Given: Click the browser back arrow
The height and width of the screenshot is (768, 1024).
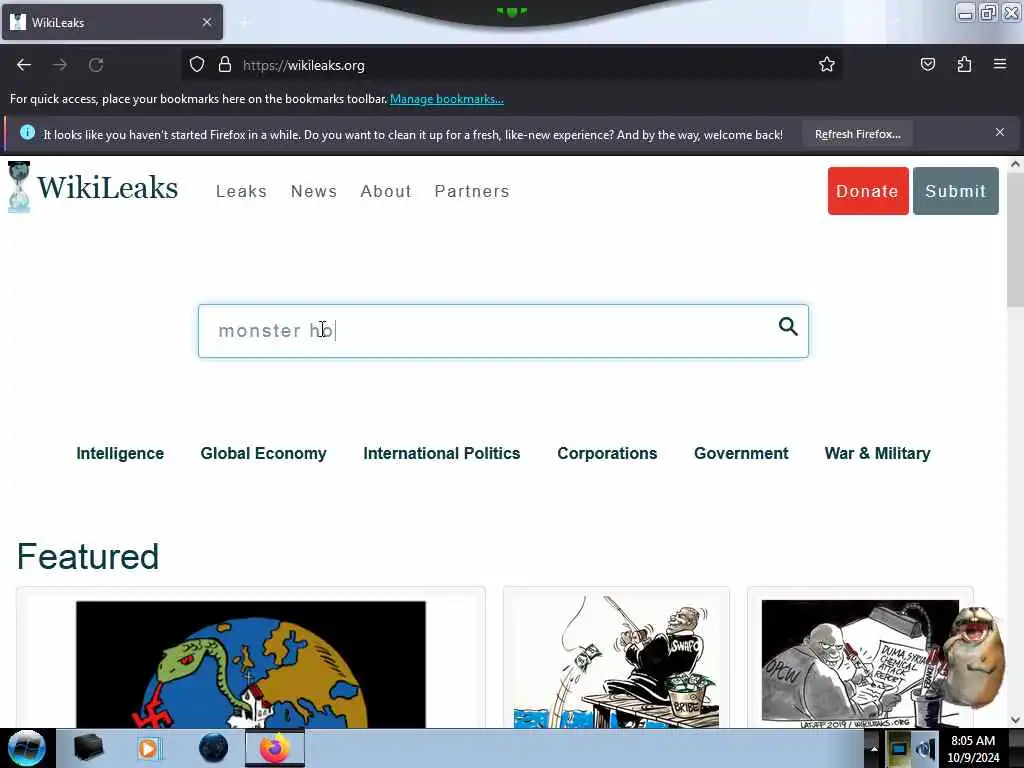Looking at the screenshot, I should pos(24,65).
